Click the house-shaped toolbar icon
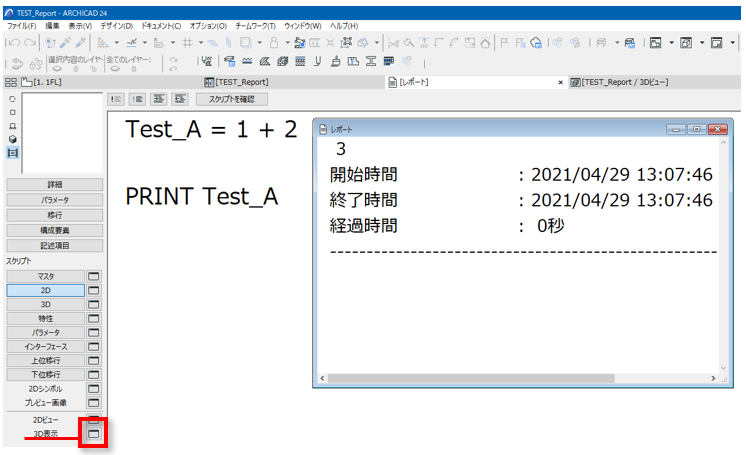This screenshot has height=455, width=746. 485,43
